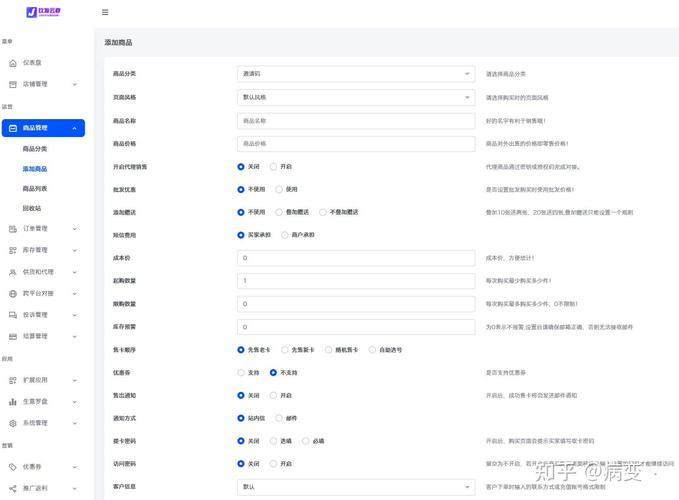Focus the 库存预警 input field
679x500 pixels.
pyautogui.click(x=356, y=327)
